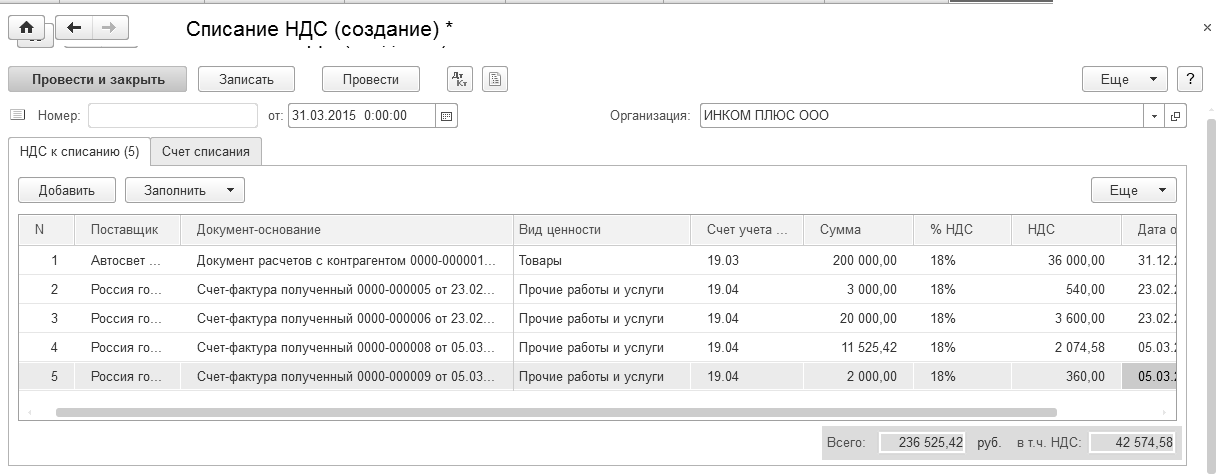
Task: Open the document report icon
Action: 495,80
